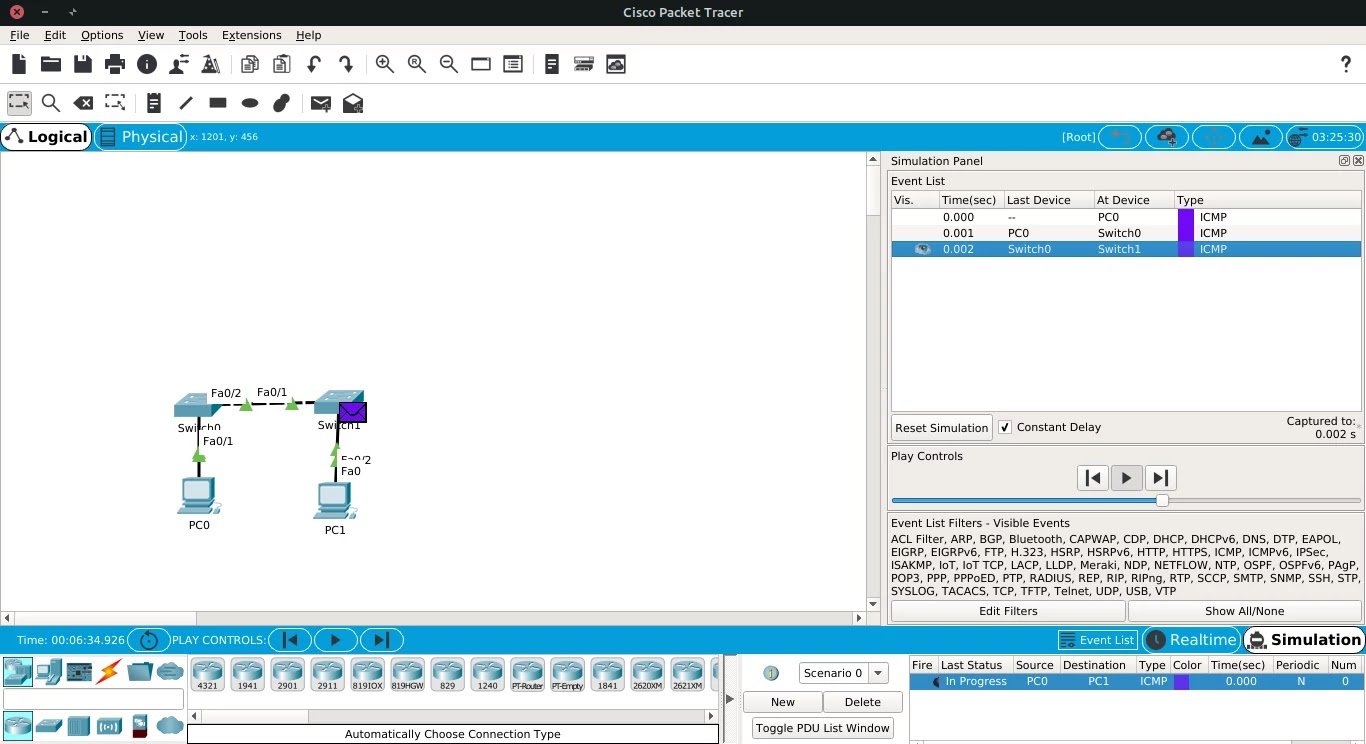This screenshot has width=1366, height=744.
Task: Create a New scenario
Action: pyautogui.click(x=783, y=702)
